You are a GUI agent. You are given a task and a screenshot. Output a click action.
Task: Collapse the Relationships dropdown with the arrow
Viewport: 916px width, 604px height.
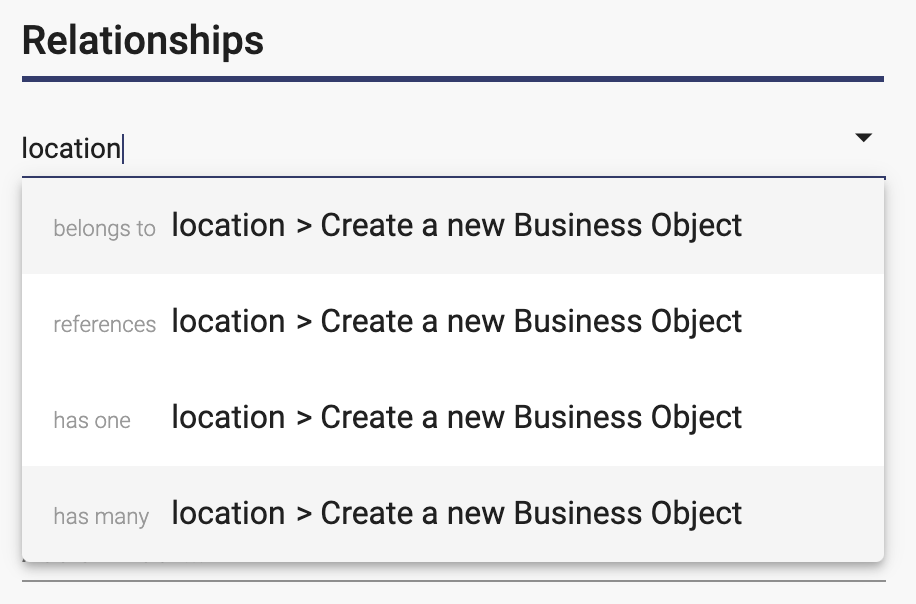click(863, 138)
